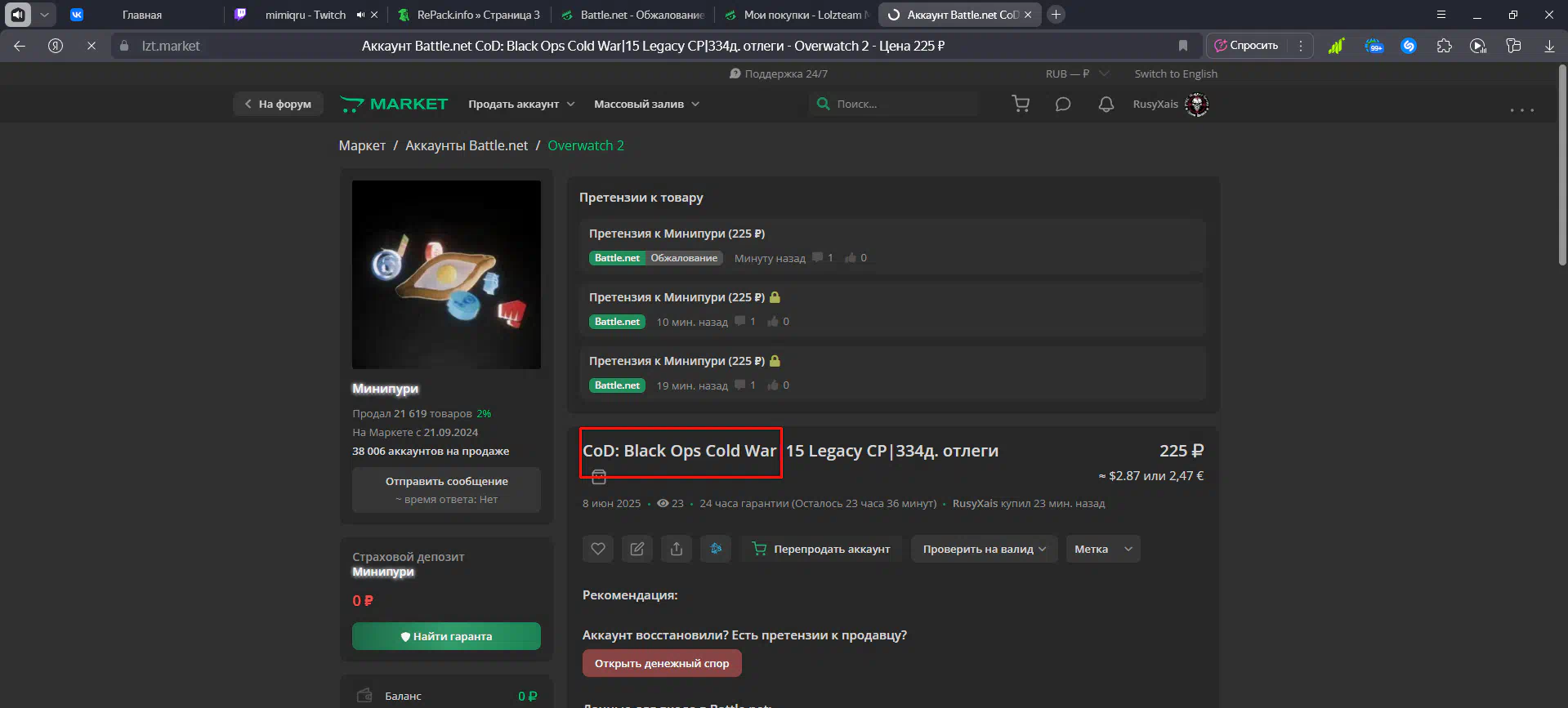
Task: Open the Спросить three-dot options
Action: point(1301,46)
